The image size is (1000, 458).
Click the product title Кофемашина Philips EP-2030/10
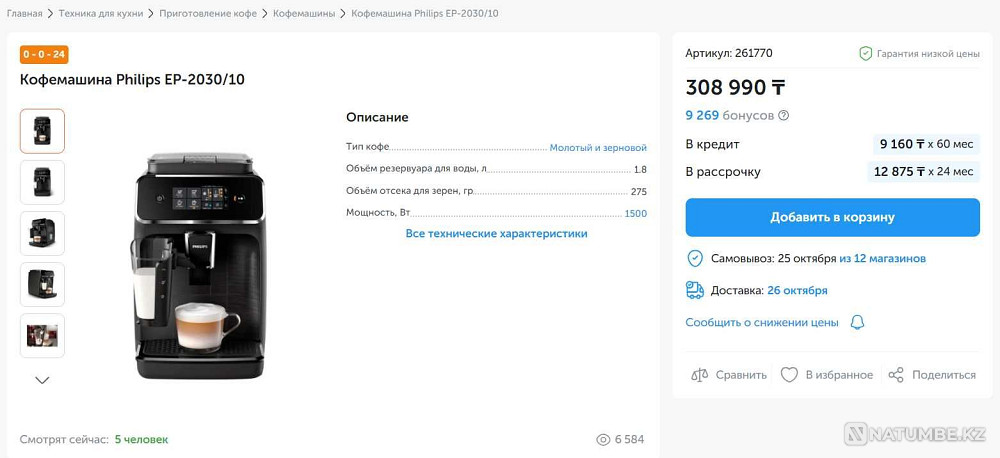pyautogui.click(x=133, y=80)
